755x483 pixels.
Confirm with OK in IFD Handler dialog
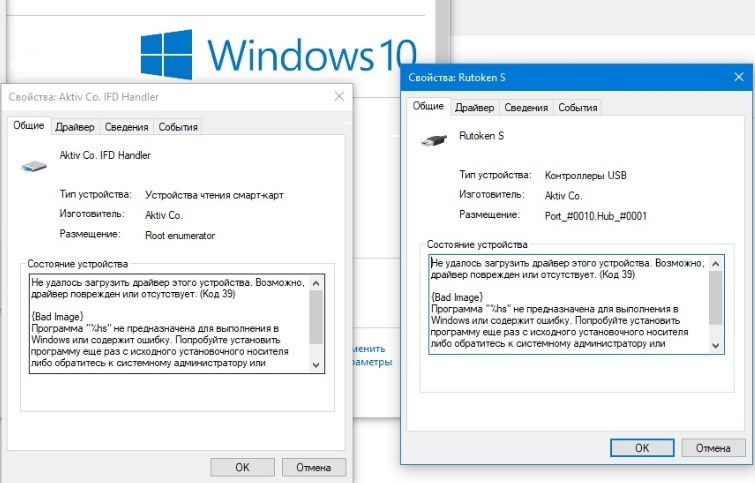(x=242, y=467)
